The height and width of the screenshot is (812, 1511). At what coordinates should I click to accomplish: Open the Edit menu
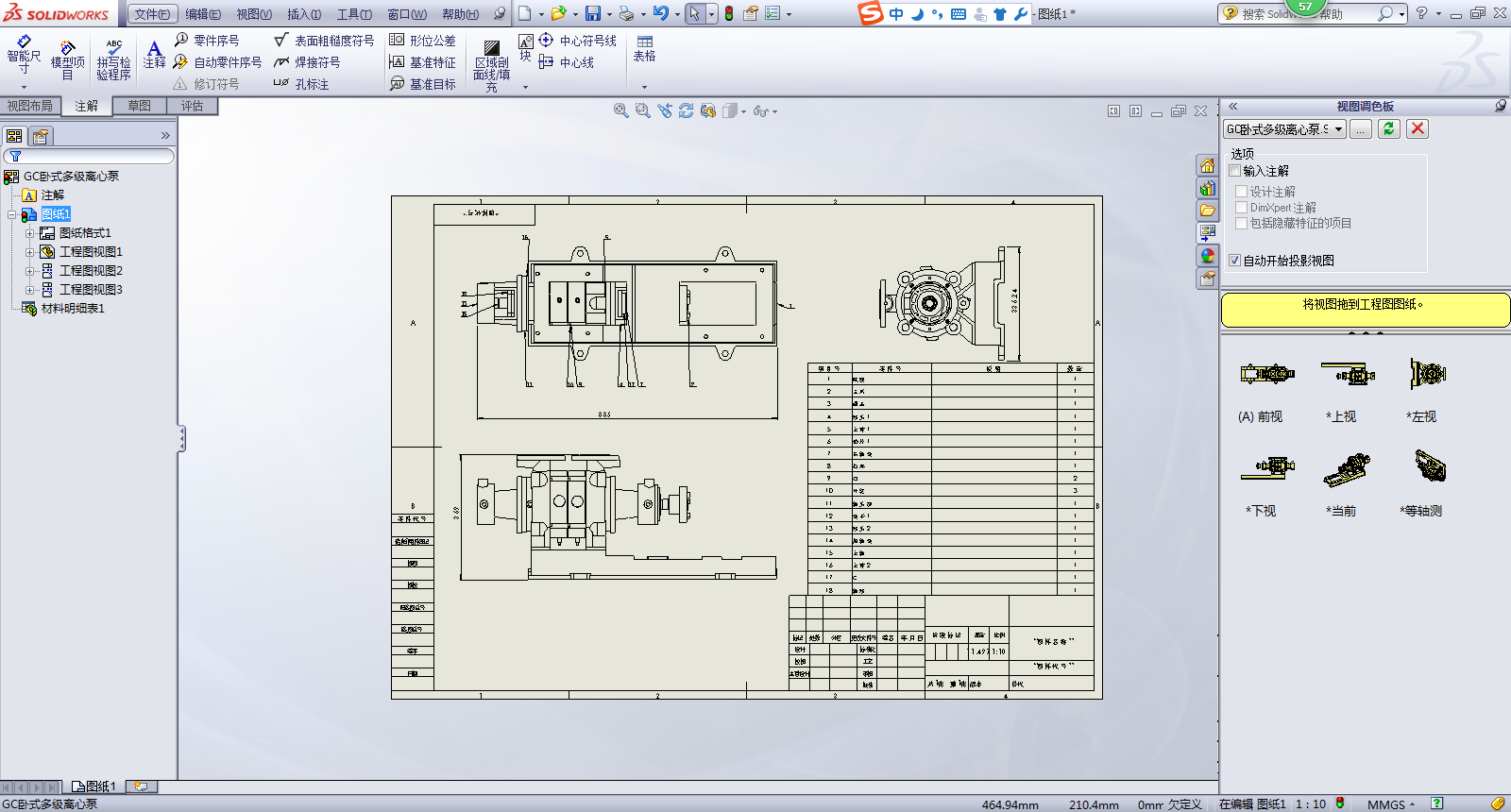(202, 14)
